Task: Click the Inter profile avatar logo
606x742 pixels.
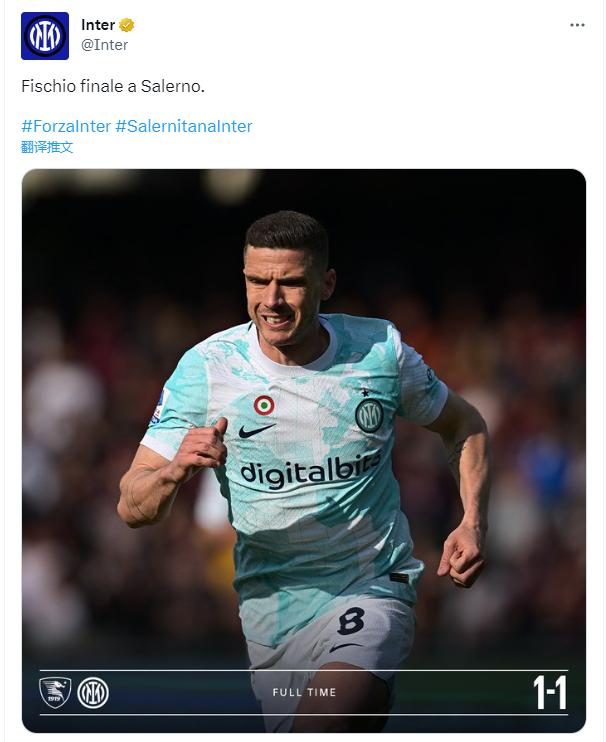Action: click(45, 35)
